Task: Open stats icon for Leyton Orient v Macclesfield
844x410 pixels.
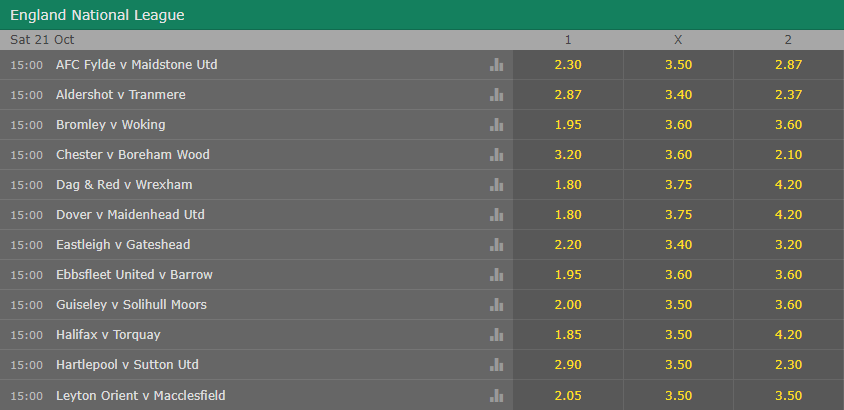Action: (x=496, y=395)
